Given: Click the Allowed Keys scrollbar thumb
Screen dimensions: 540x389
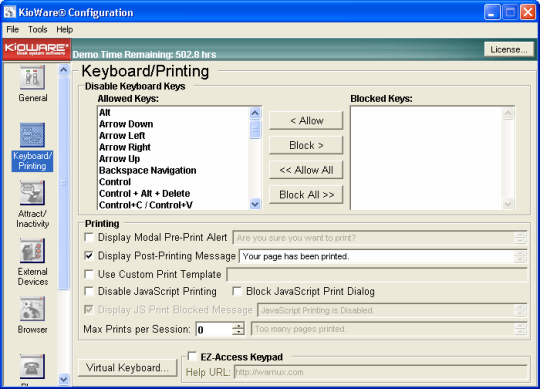Looking at the screenshot, I should click(x=255, y=129).
